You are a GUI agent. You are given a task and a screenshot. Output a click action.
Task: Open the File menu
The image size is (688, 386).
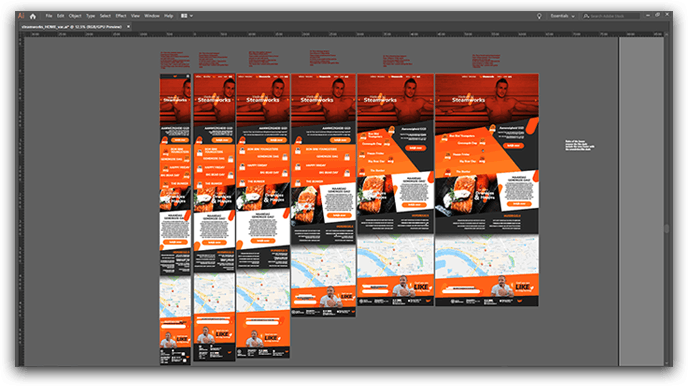tap(49, 16)
